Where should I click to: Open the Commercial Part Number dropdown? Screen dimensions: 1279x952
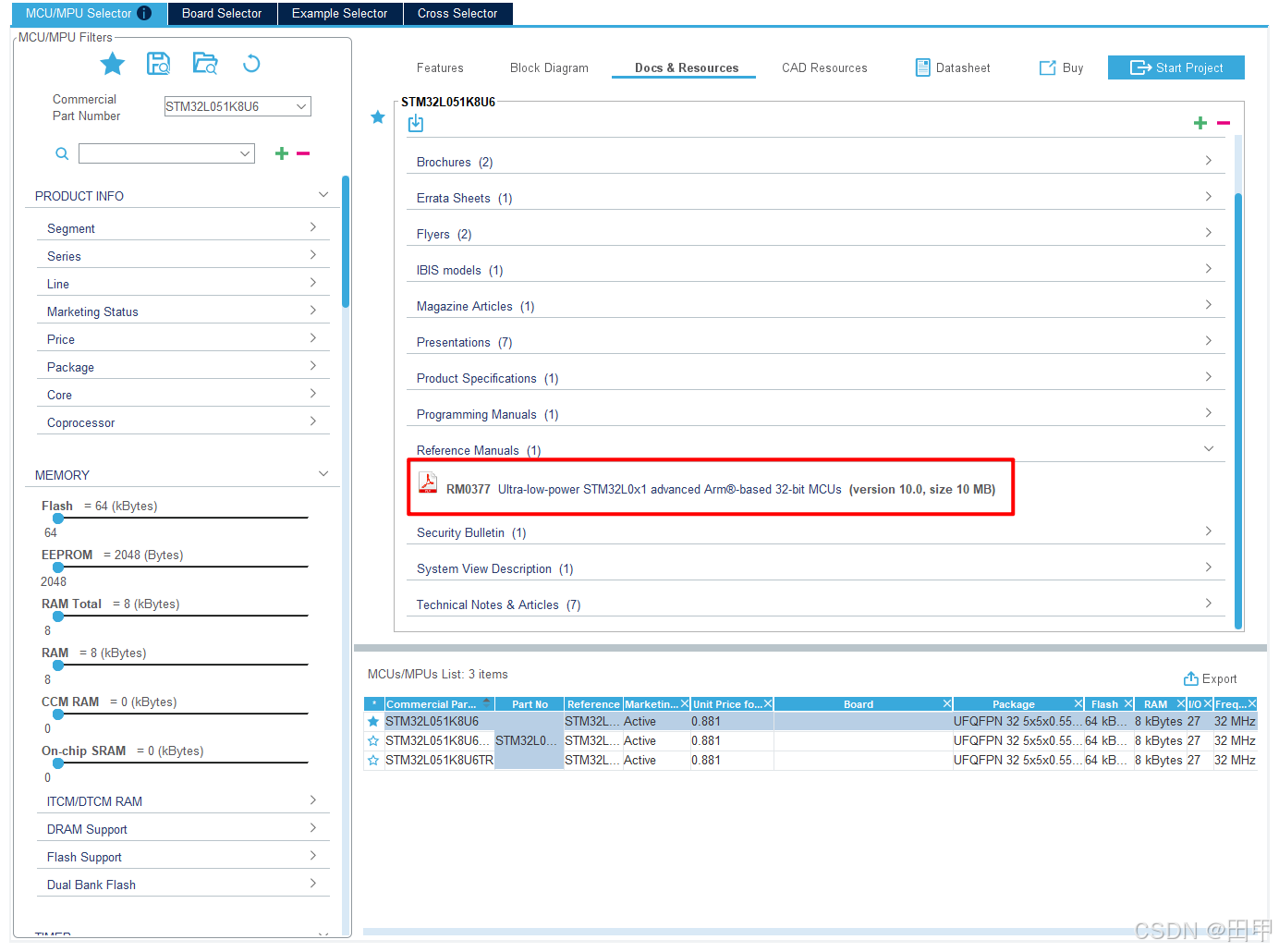tap(301, 106)
